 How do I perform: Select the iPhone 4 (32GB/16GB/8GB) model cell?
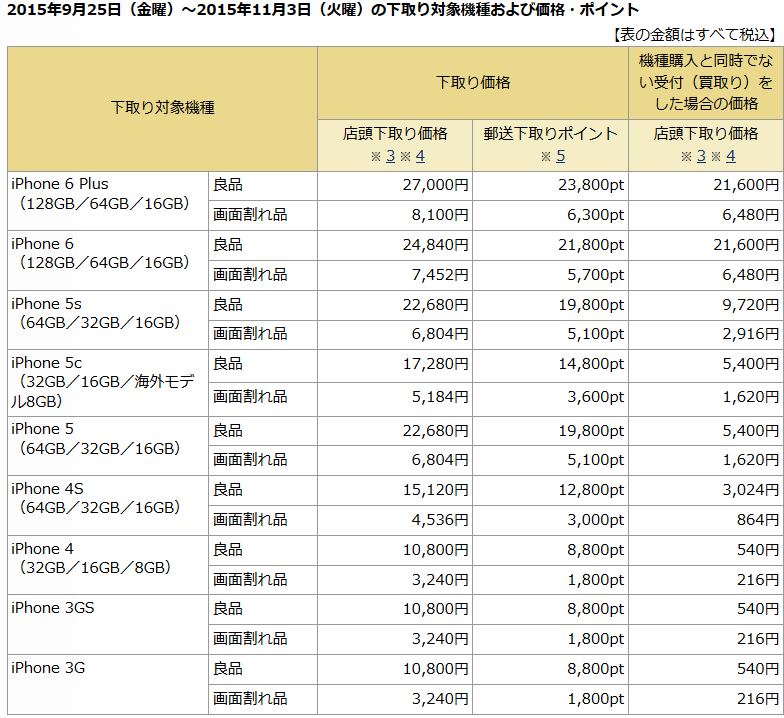click(x=108, y=565)
